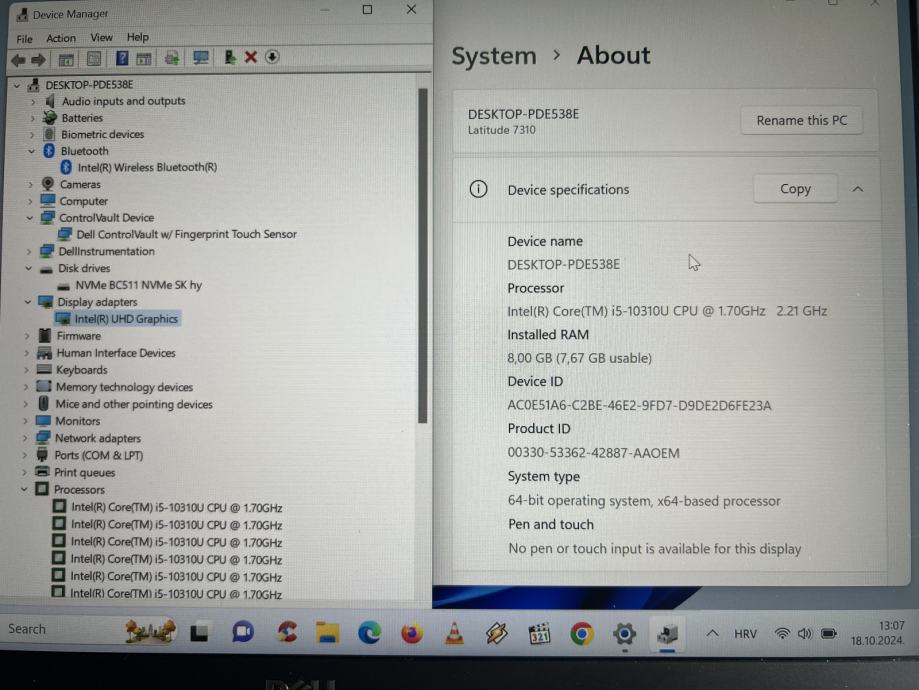Select Ports (COM & LPT) category

tap(98, 456)
